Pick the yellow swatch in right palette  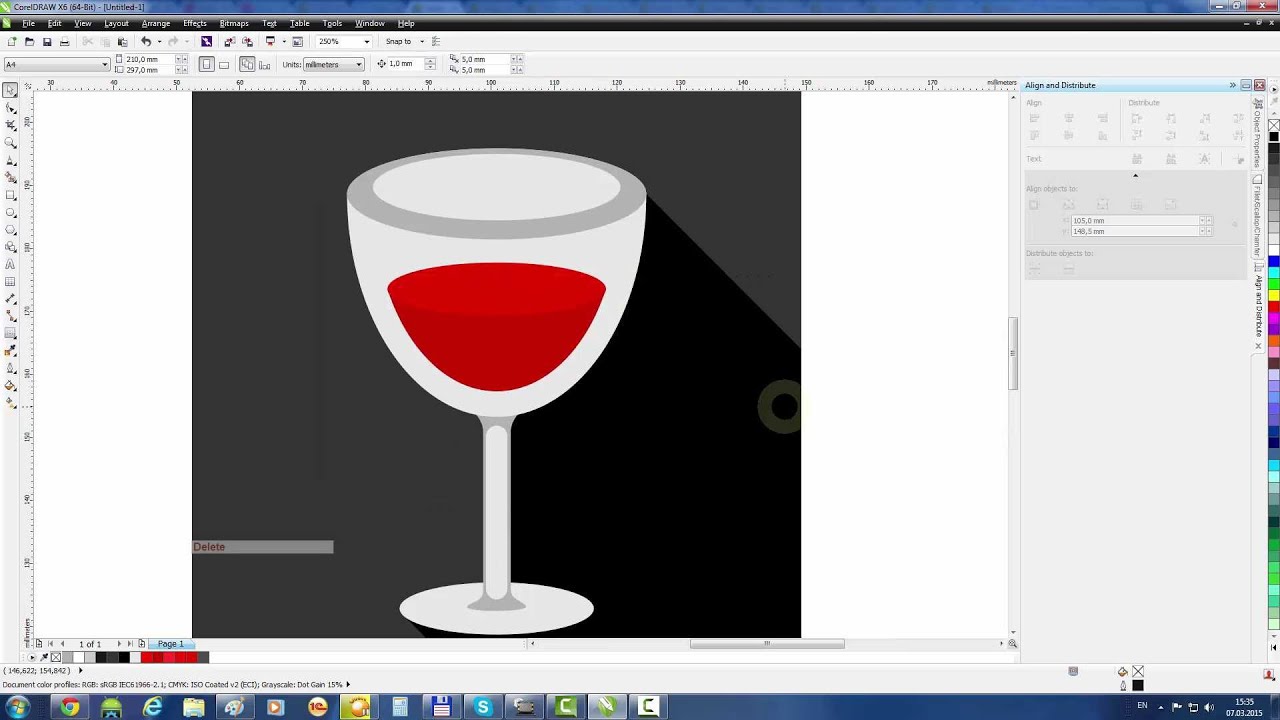[1274, 295]
